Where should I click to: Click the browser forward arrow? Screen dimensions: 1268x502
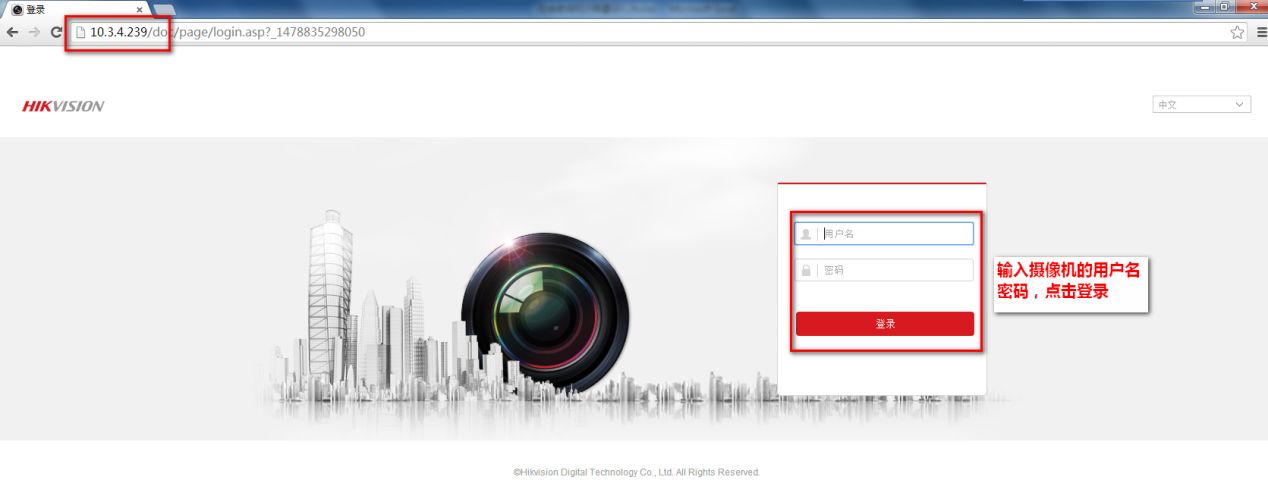pyautogui.click(x=34, y=32)
